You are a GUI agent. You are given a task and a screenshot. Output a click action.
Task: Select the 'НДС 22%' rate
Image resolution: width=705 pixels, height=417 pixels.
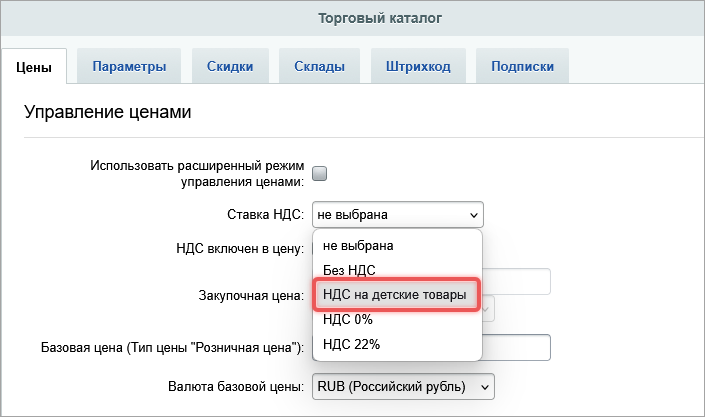pyautogui.click(x=351, y=345)
